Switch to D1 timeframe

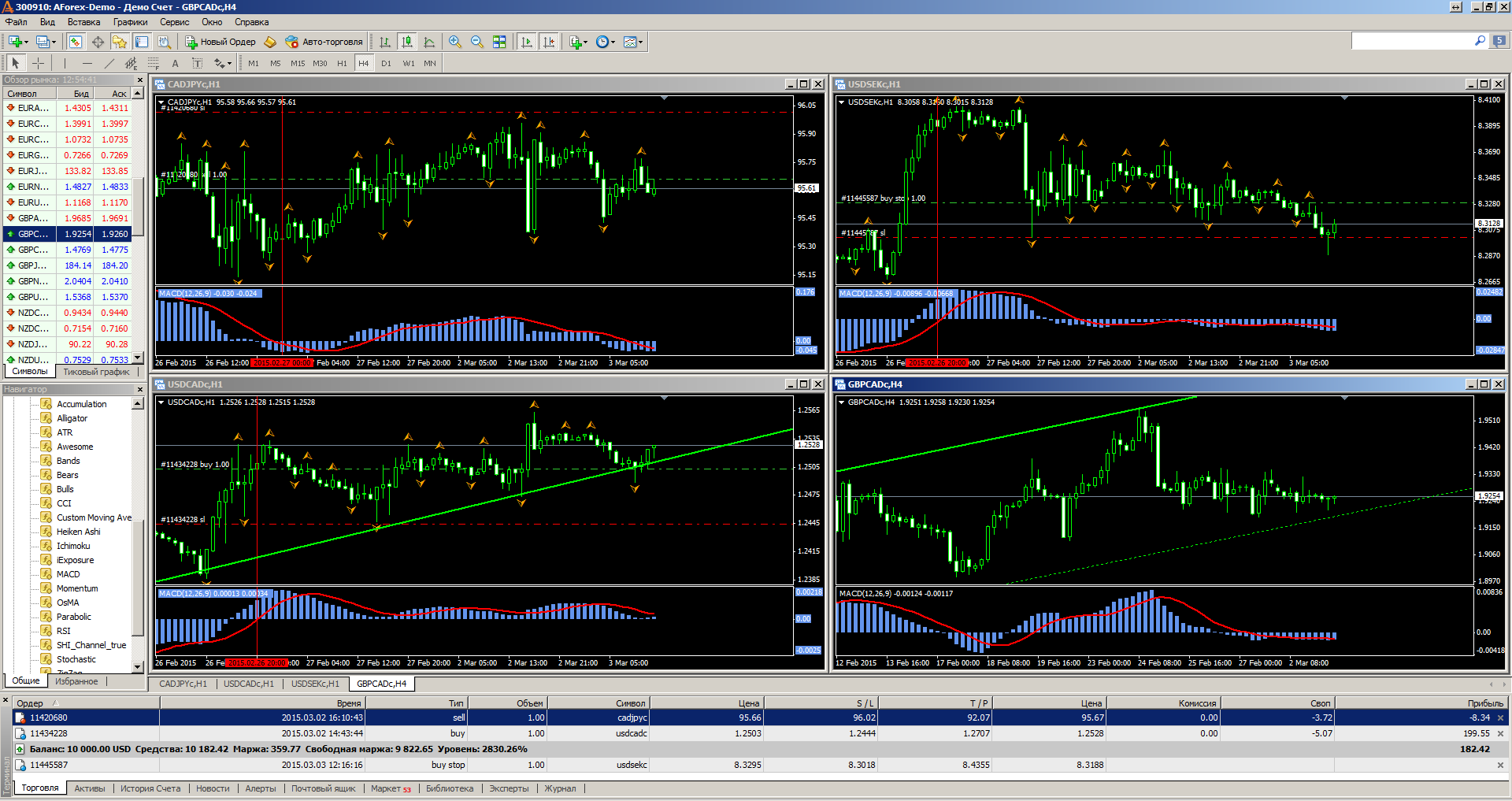click(x=386, y=63)
